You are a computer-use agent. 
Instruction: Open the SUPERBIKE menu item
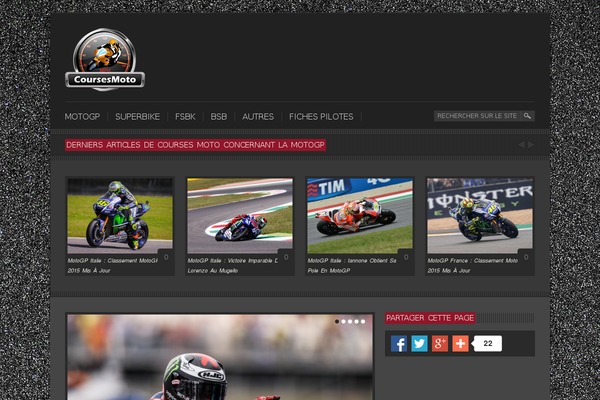click(x=137, y=117)
